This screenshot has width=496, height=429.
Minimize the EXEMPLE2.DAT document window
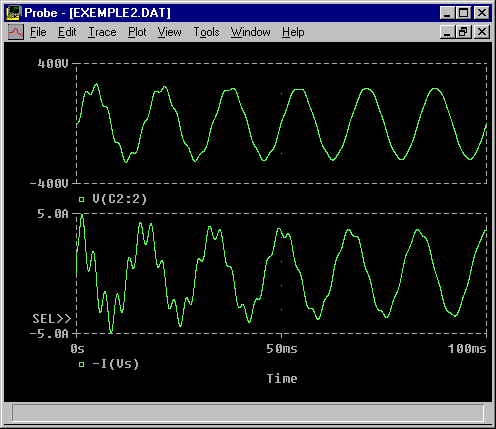(x=447, y=32)
